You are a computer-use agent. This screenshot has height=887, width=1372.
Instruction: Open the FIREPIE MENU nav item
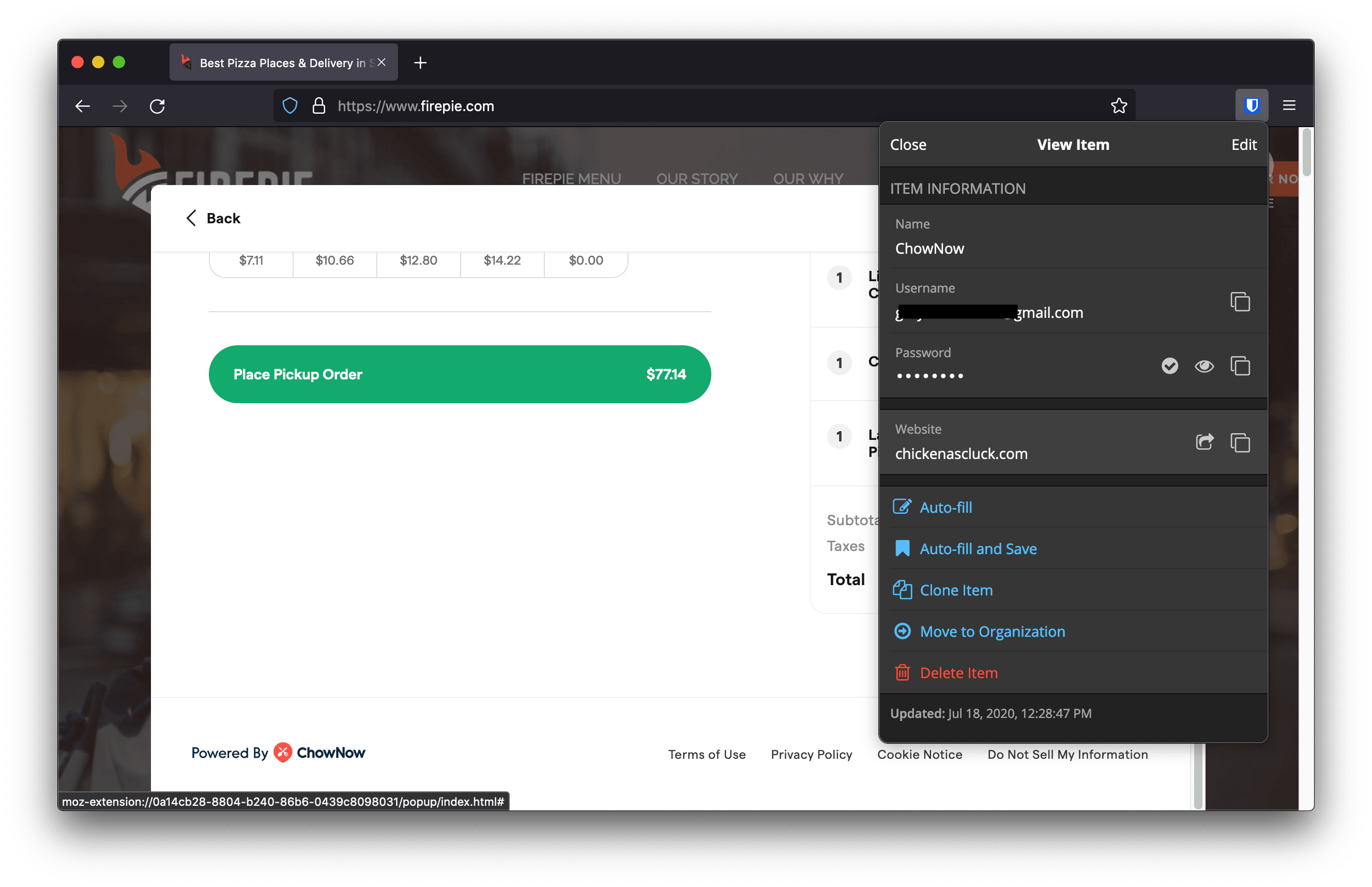(571, 178)
